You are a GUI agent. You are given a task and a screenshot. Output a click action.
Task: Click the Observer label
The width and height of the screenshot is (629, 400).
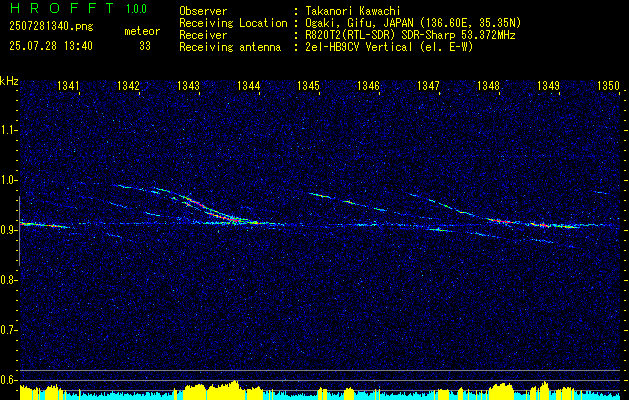coord(203,11)
